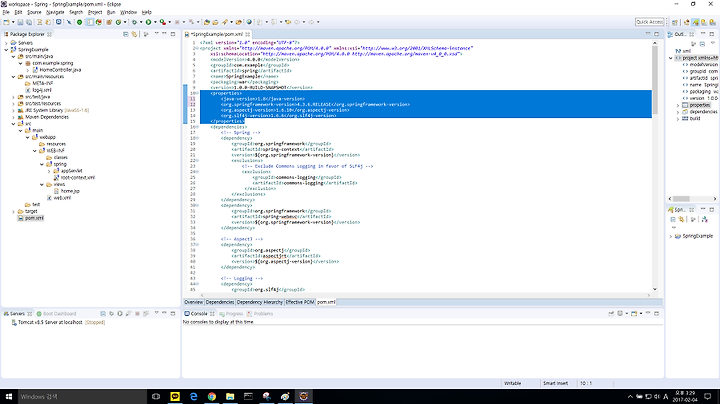
Task: Switch to the Boot Dashboard tab
Action: pyautogui.click(x=56, y=314)
